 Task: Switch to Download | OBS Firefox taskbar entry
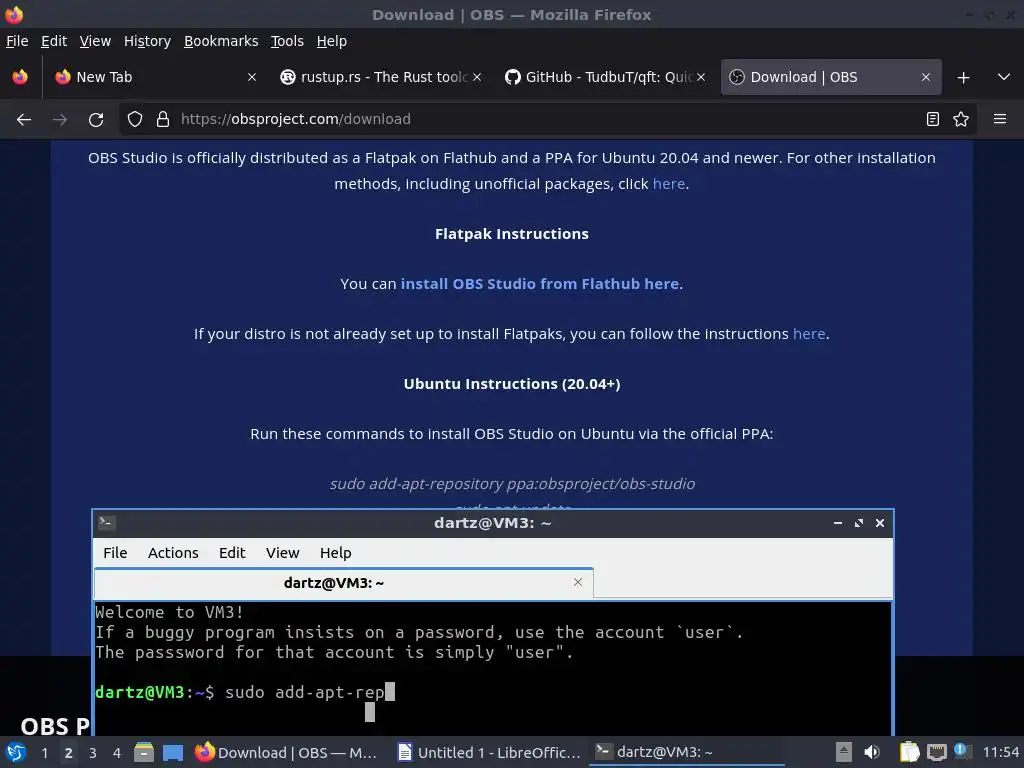point(287,753)
